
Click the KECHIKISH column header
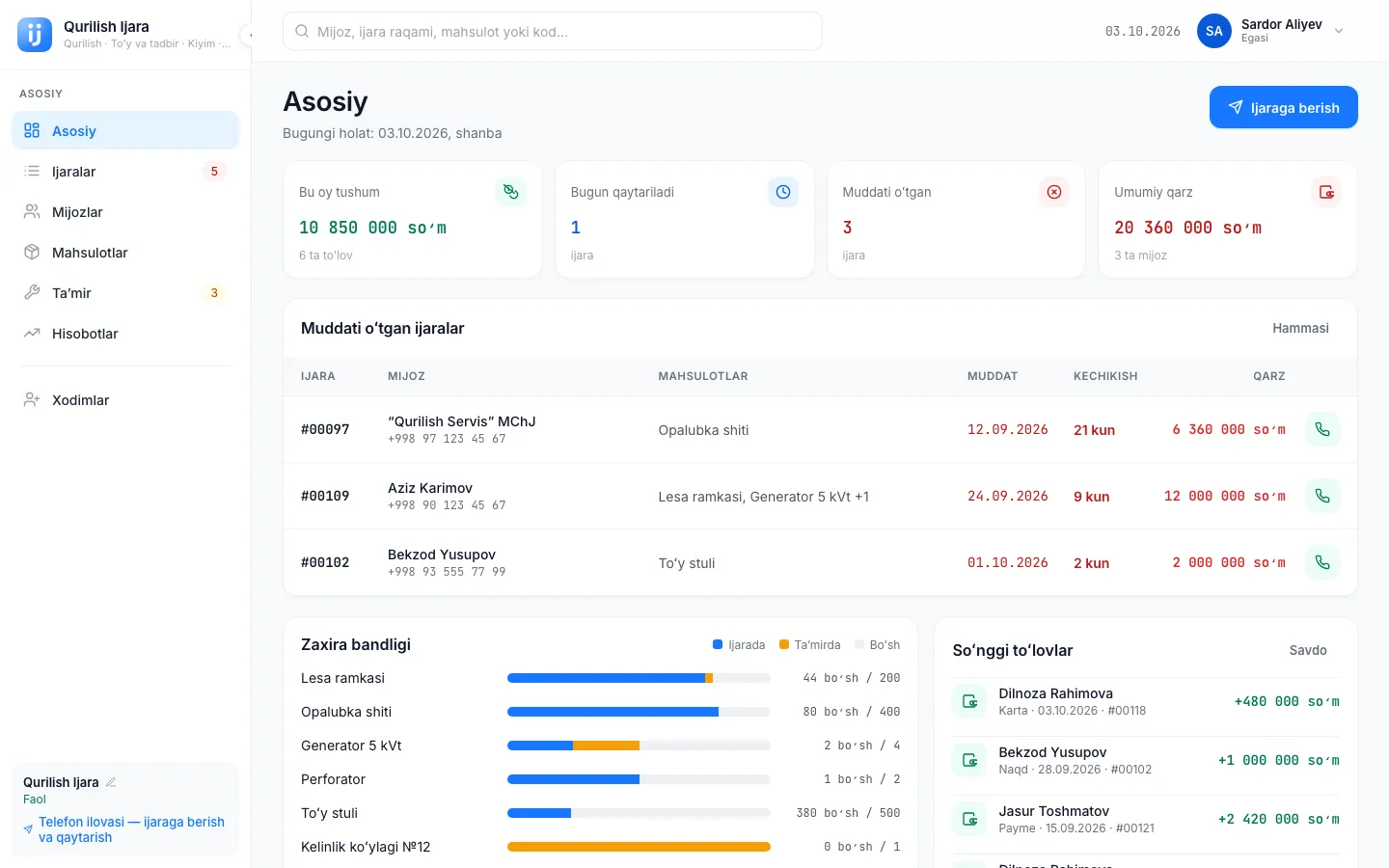click(x=1105, y=376)
